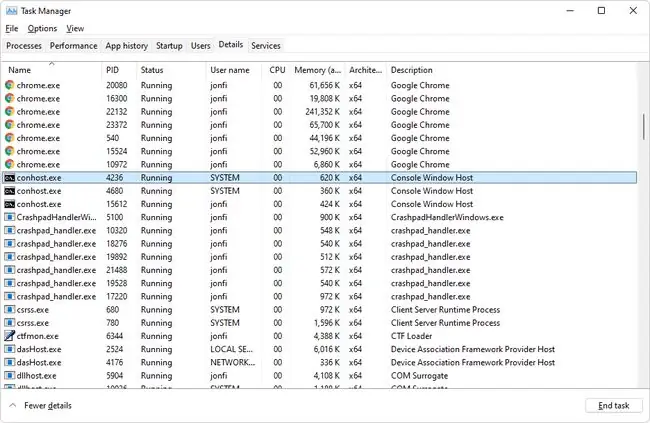Image resolution: width=650 pixels, height=423 pixels.
Task: Click Chrome icon of PID 20080 row
Action: (x=10, y=85)
